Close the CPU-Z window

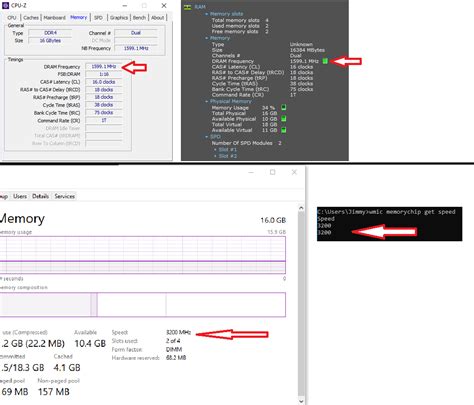(164, 6)
